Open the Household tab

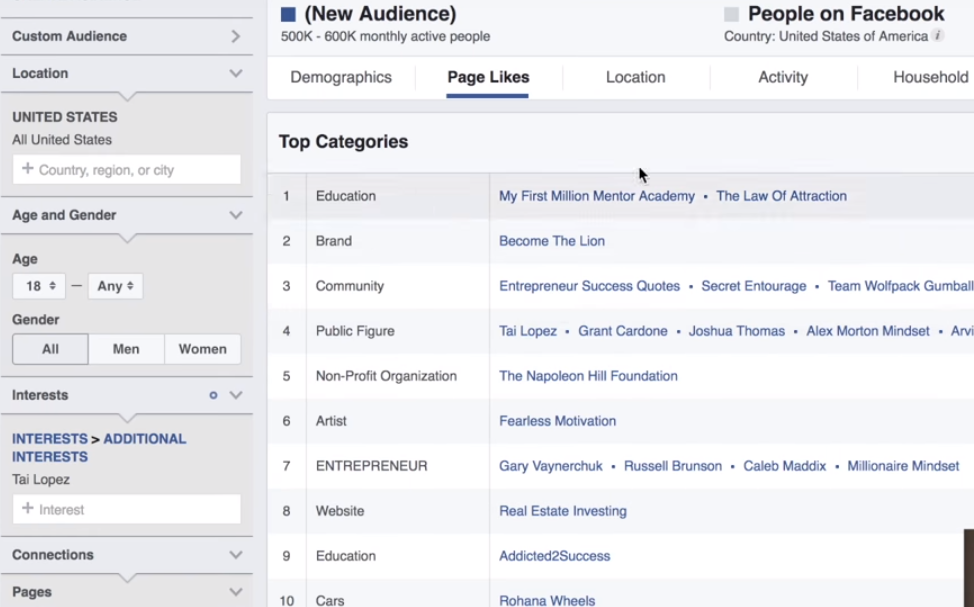point(931,77)
